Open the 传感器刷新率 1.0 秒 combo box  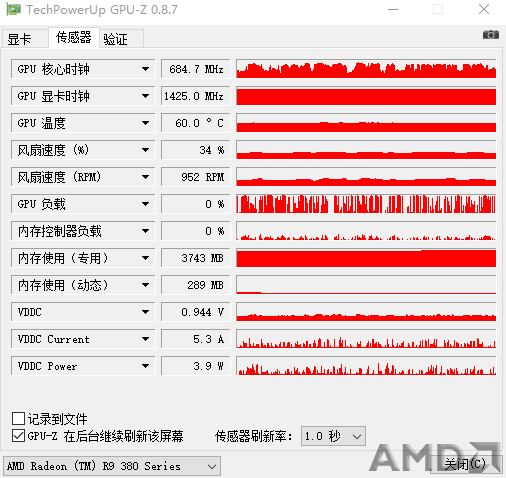coord(333,436)
